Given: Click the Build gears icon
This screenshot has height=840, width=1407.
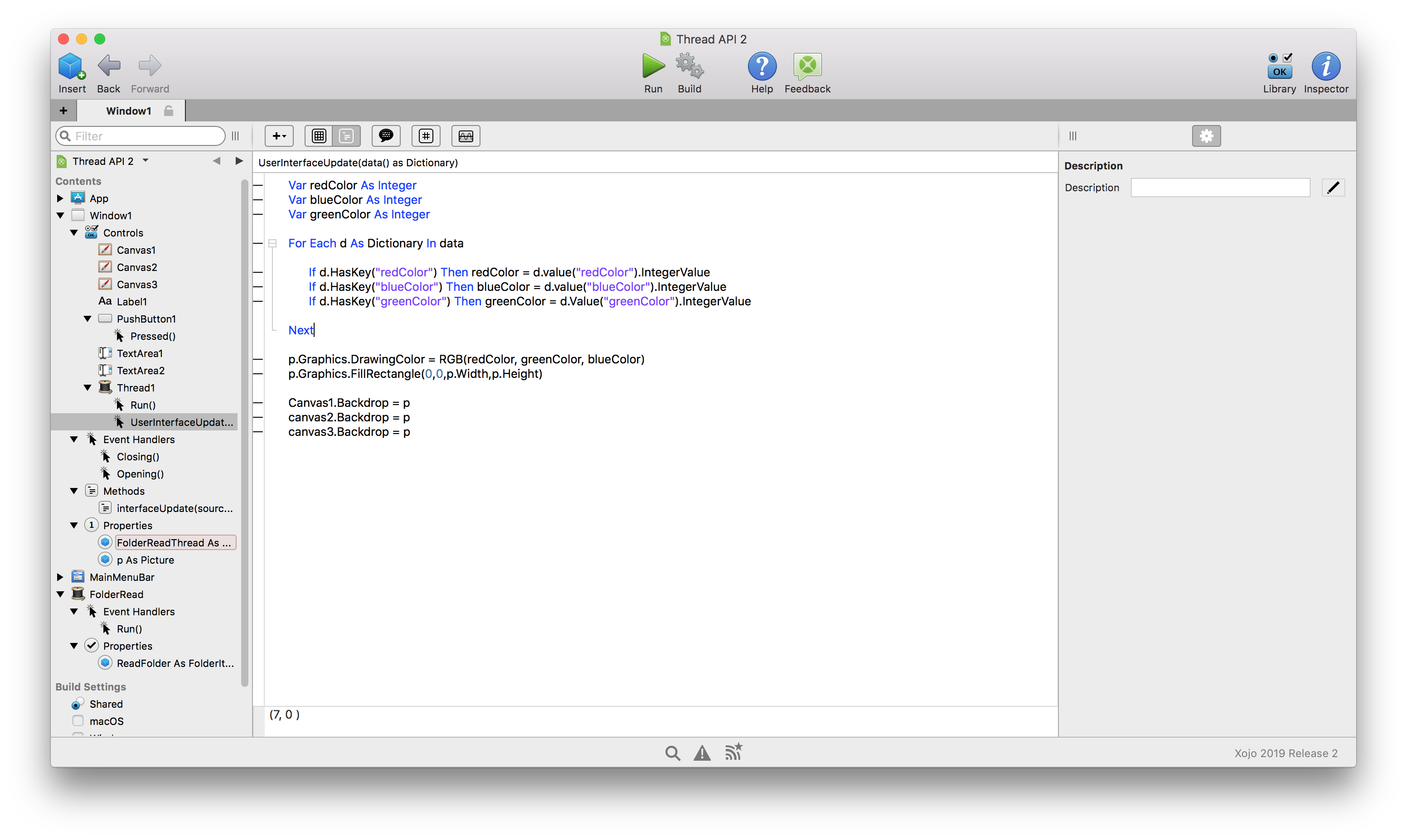Looking at the screenshot, I should point(689,66).
